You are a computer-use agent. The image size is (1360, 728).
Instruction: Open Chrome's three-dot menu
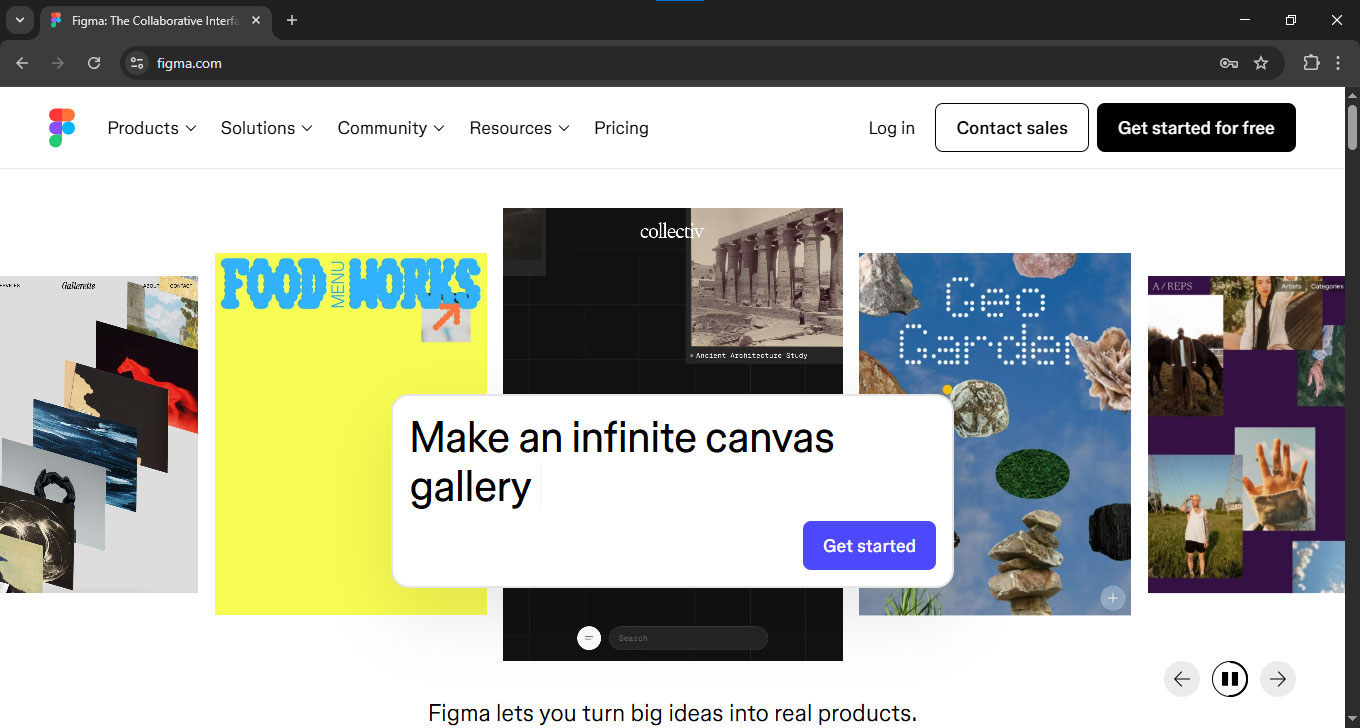pos(1338,63)
